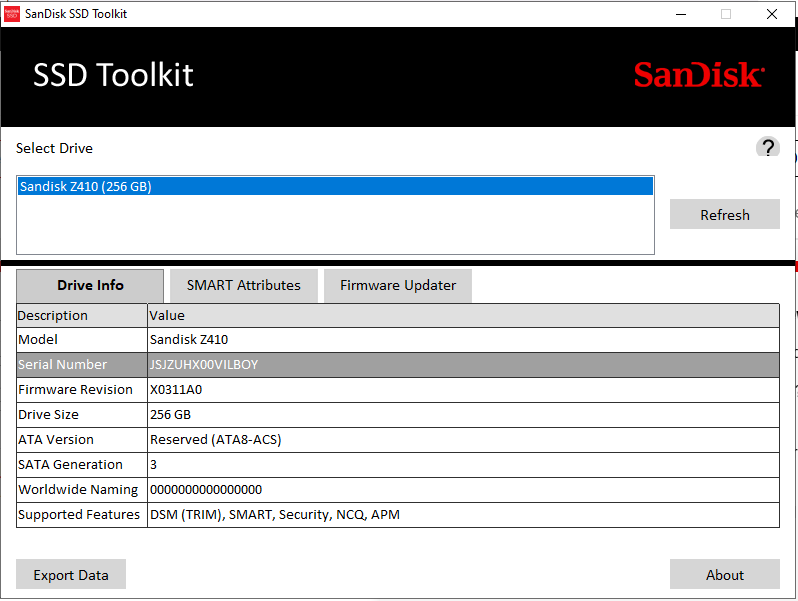Select Sandisk Z410 (256 GB) drive entry
Screen dimensions: 798x601
tap(335, 186)
